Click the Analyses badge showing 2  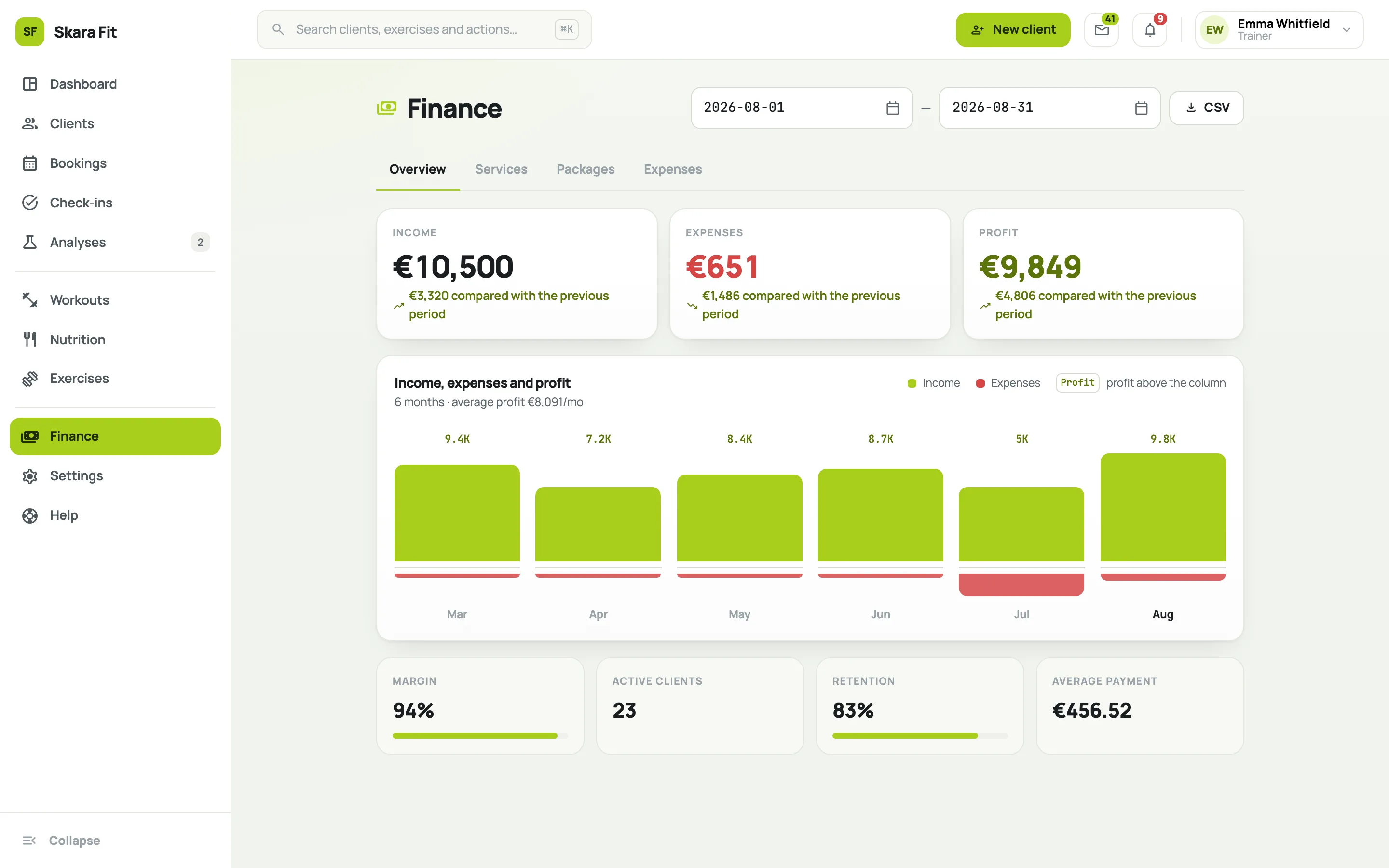coord(200,242)
